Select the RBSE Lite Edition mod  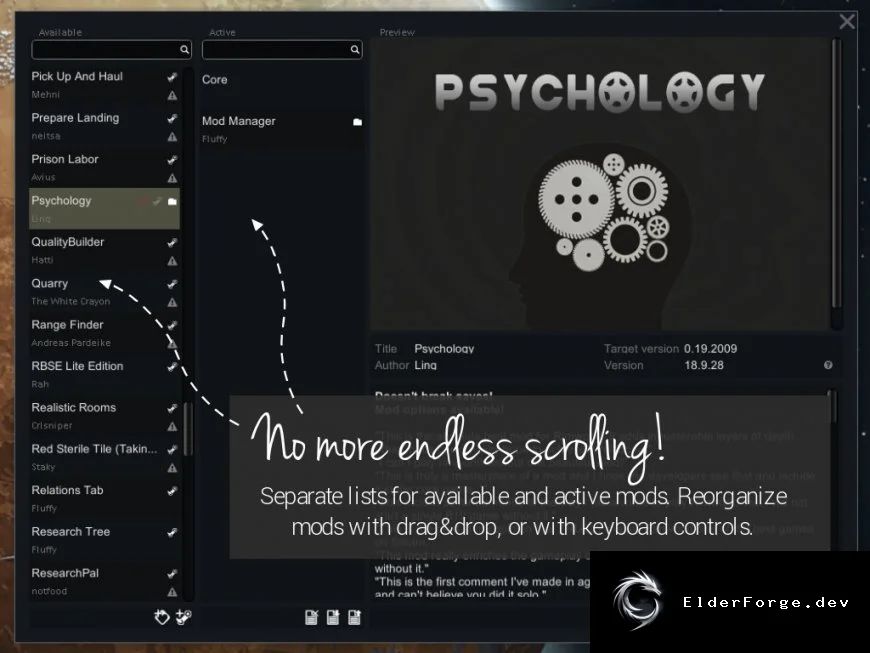coord(104,374)
